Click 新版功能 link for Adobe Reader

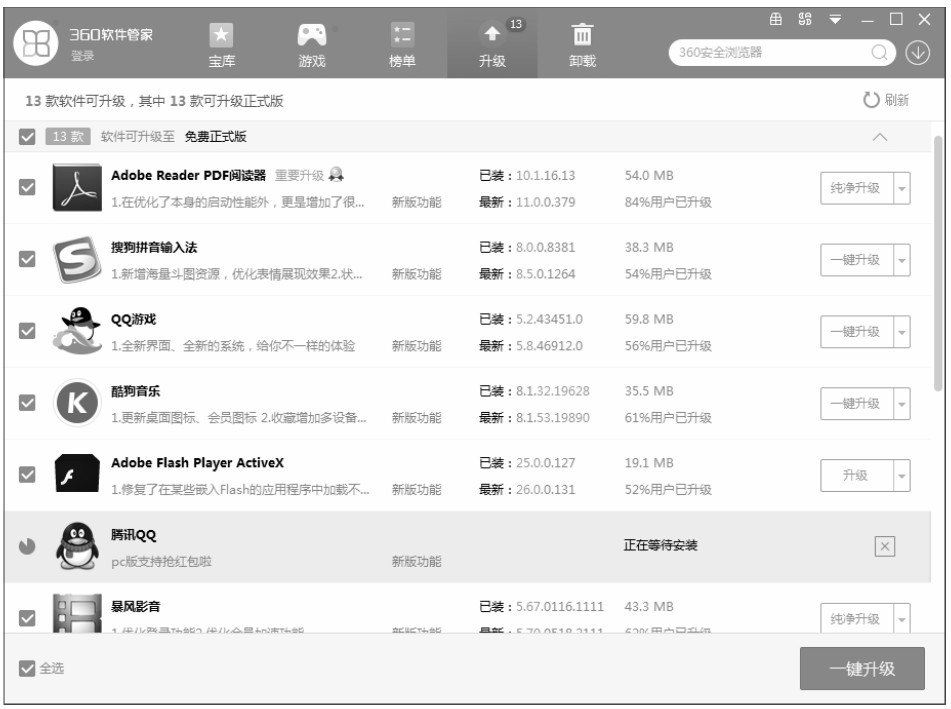[x=417, y=202]
